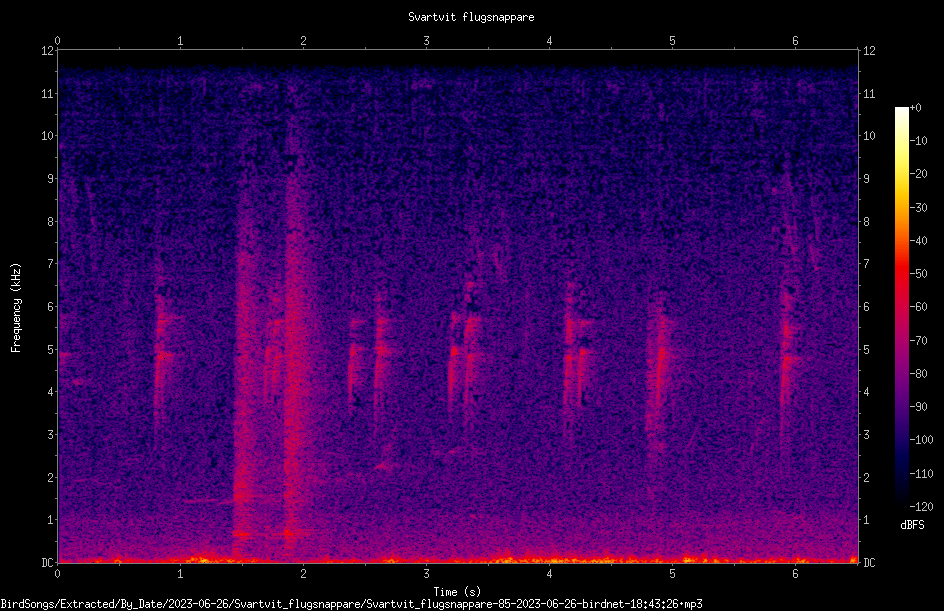Click the "-90" color scale label
Viewport: 944px width, 611px height.
[918, 407]
